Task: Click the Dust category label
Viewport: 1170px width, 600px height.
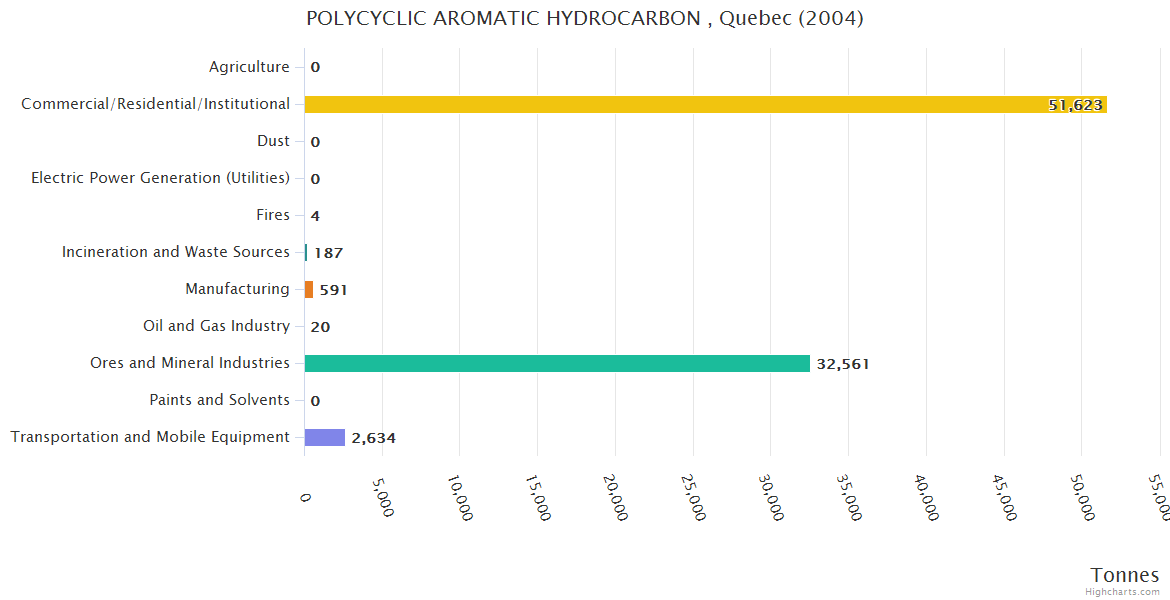Action: point(273,141)
